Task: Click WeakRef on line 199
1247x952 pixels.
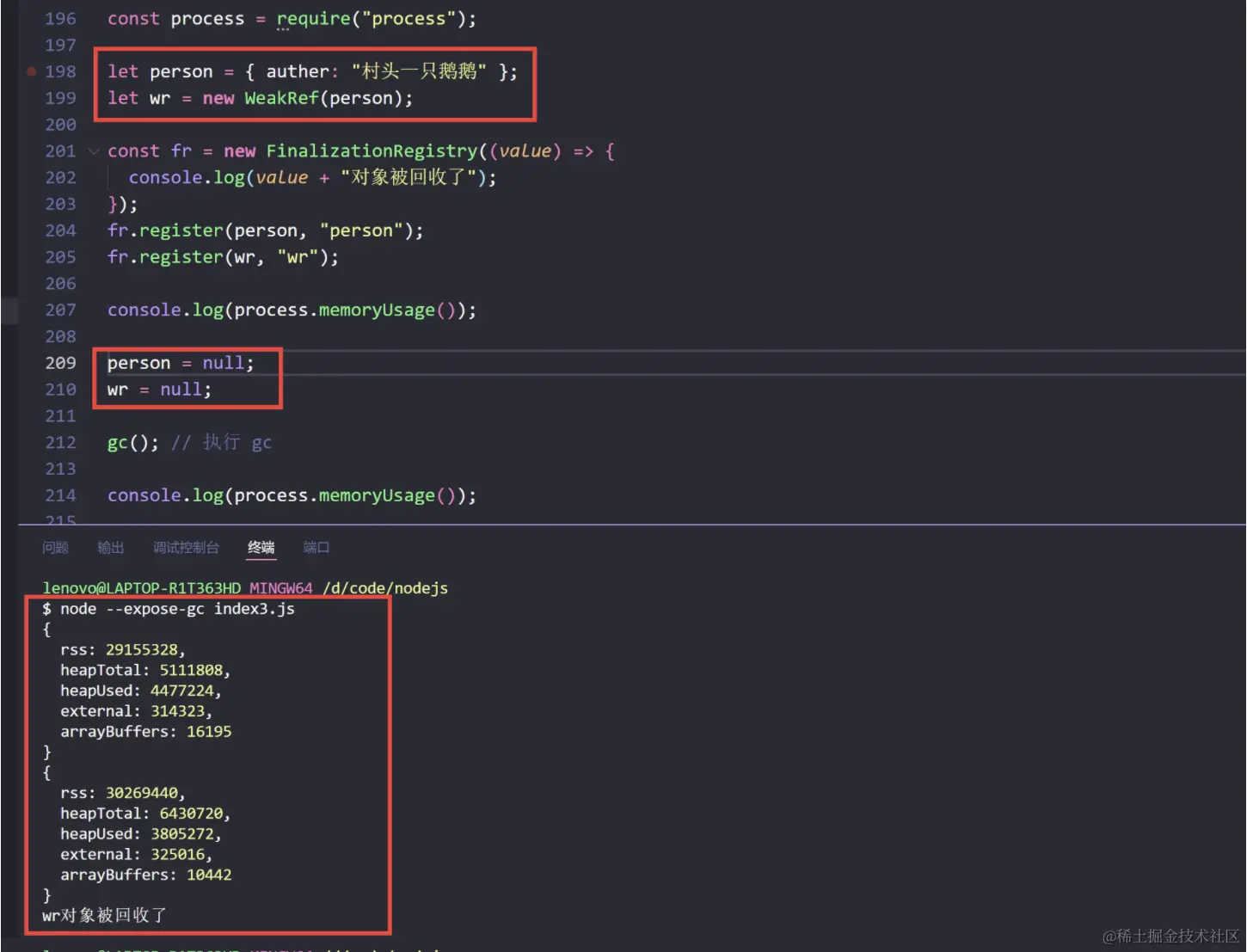Action: coord(281,98)
